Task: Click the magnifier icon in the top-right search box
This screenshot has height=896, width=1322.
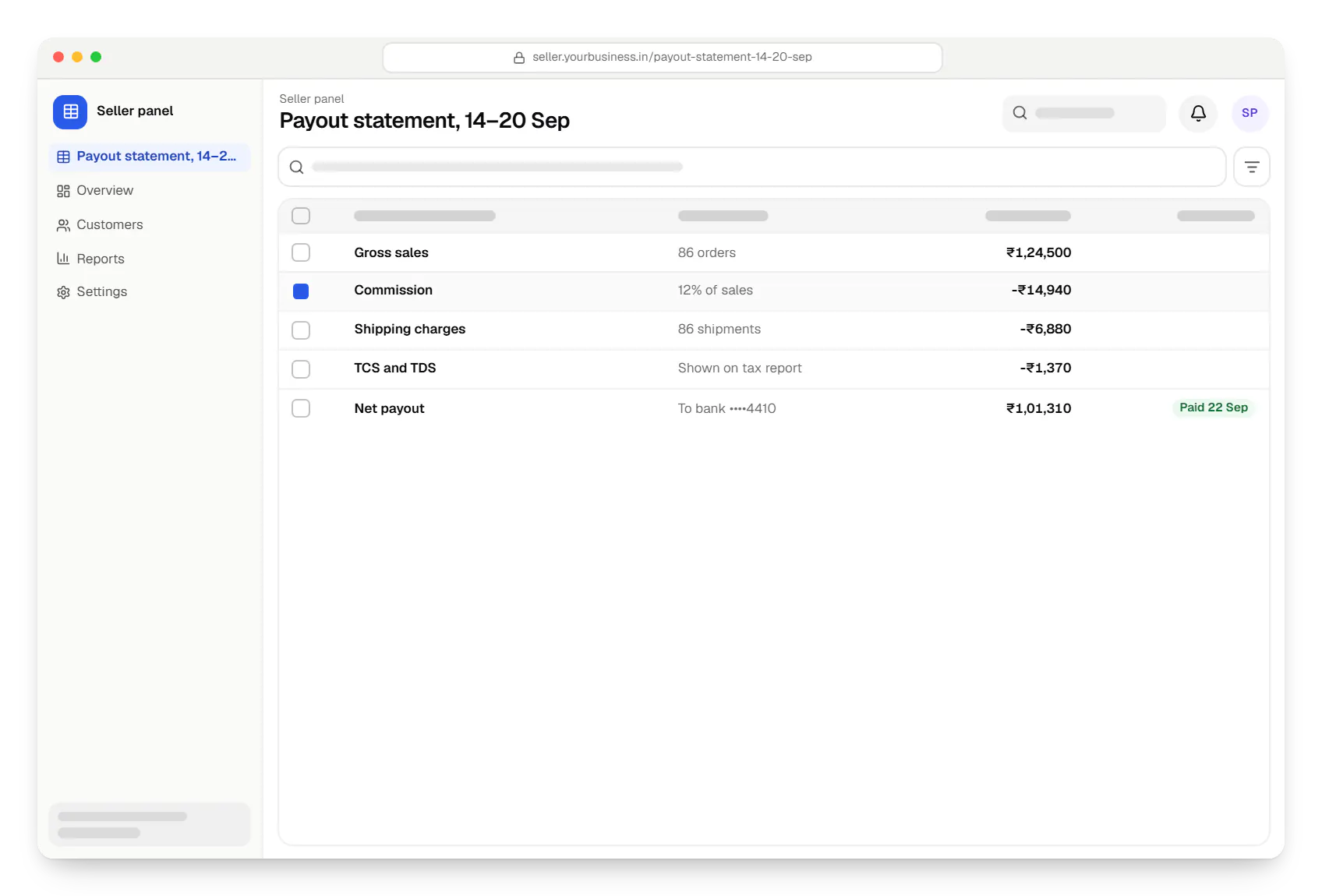Action: (x=1020, y=113)
